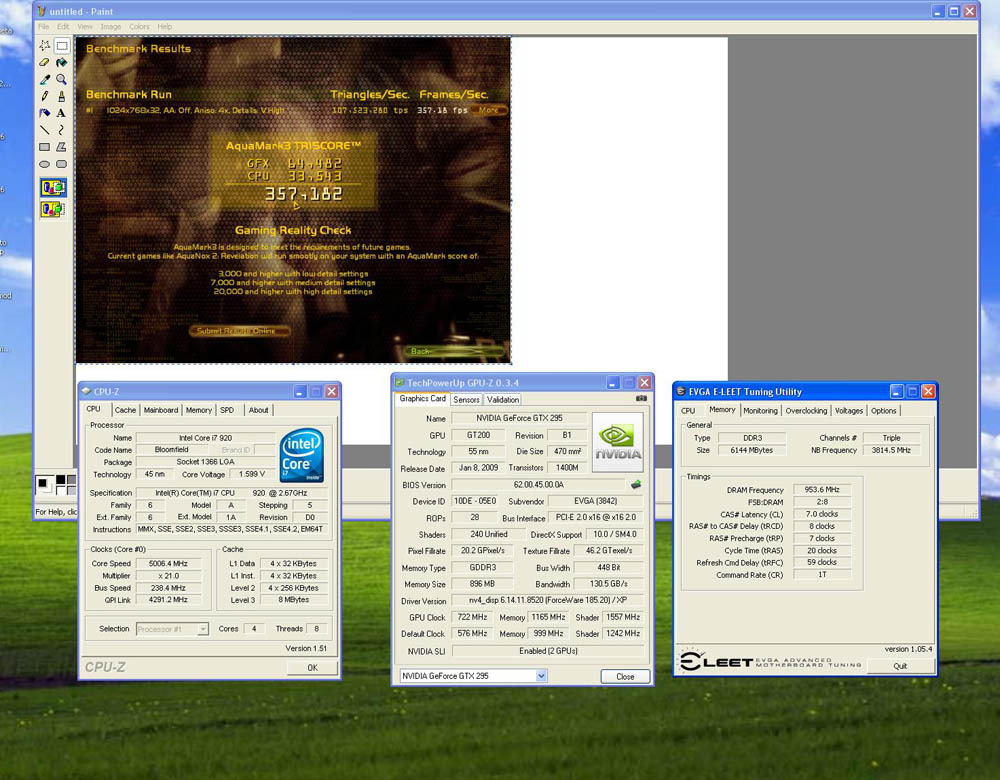Pick the Rectangle shape tool
This screenshot has height=780, width=1000.
pos(45,147)
